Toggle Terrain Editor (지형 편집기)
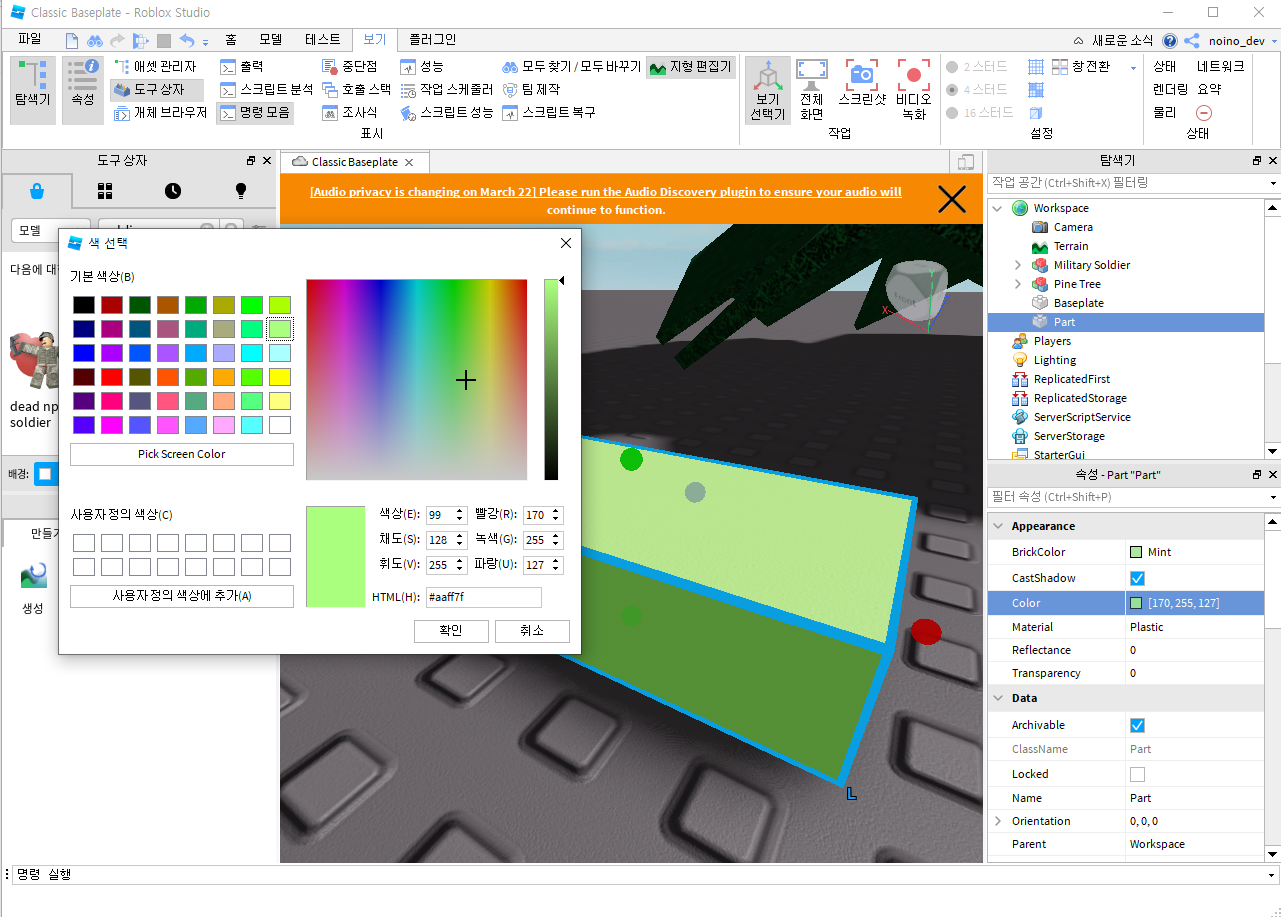 pyautogui.click(x=690, y=67)
